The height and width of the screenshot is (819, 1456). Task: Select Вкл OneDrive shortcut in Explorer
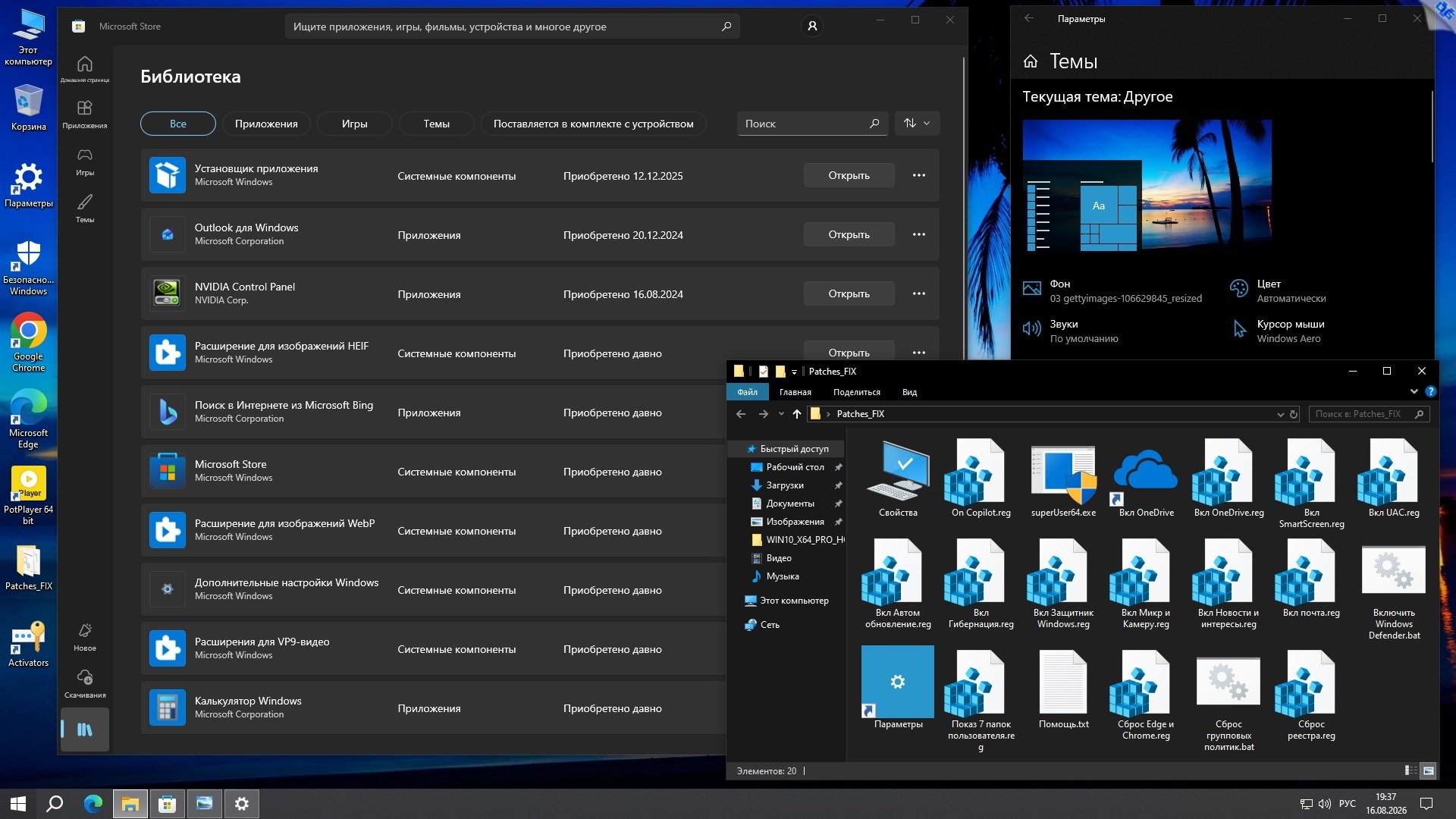pyautogui.click(x=1146, y=479)
